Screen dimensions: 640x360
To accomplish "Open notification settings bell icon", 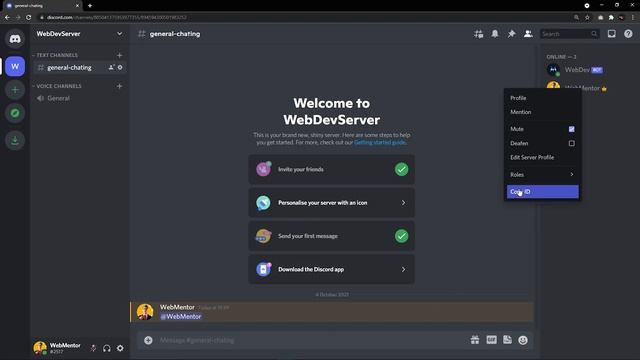I will coord(495,34).
